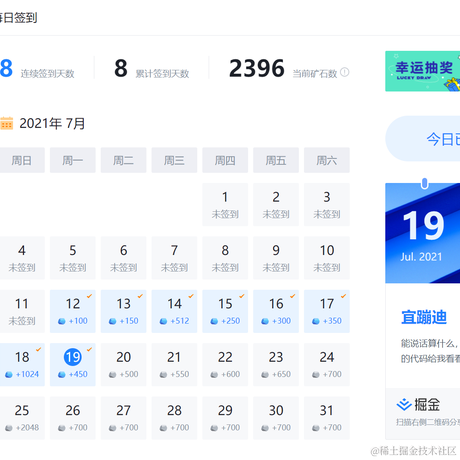
Task: Click the 宜蹦迪 fortune heading
Action: 424,317
